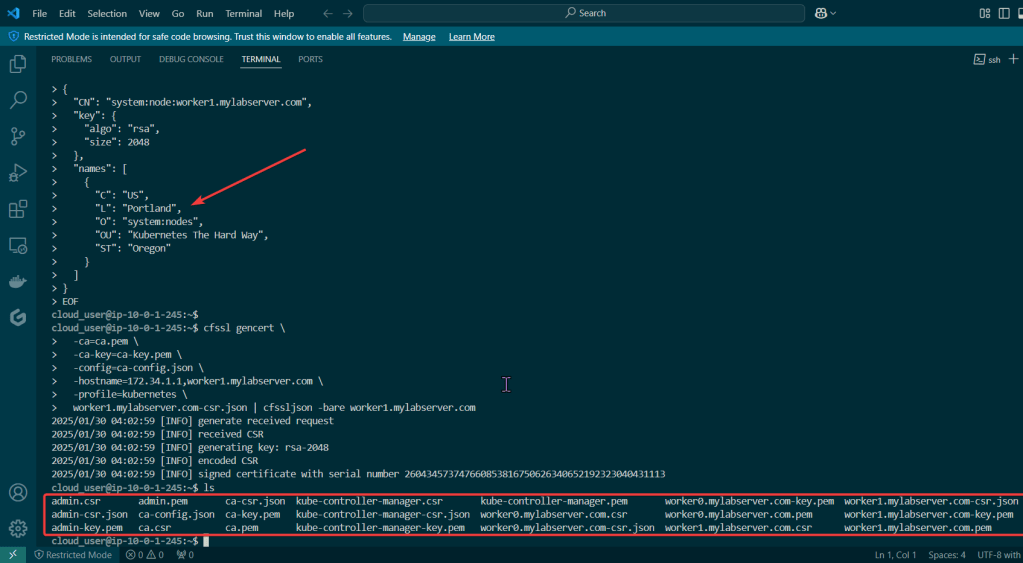Open the Terminal menu in menu bar
The image size is (1023, 563).
pyautogui.click(x=243, y=13)
